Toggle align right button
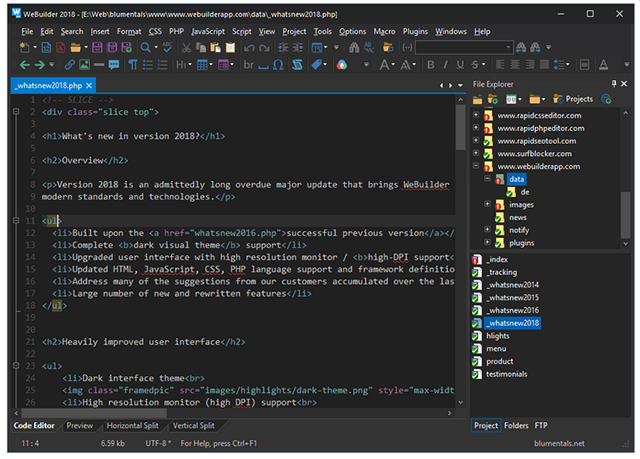This screenshot has width=640, height=459. click(x=530, y=64)
